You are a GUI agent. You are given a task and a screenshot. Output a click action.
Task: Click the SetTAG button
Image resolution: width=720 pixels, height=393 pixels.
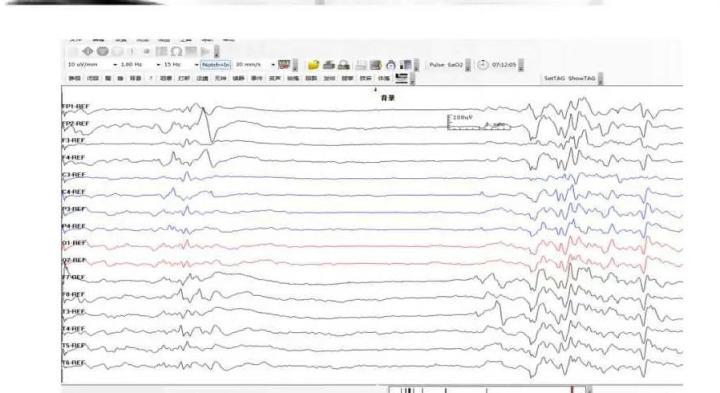554,79
